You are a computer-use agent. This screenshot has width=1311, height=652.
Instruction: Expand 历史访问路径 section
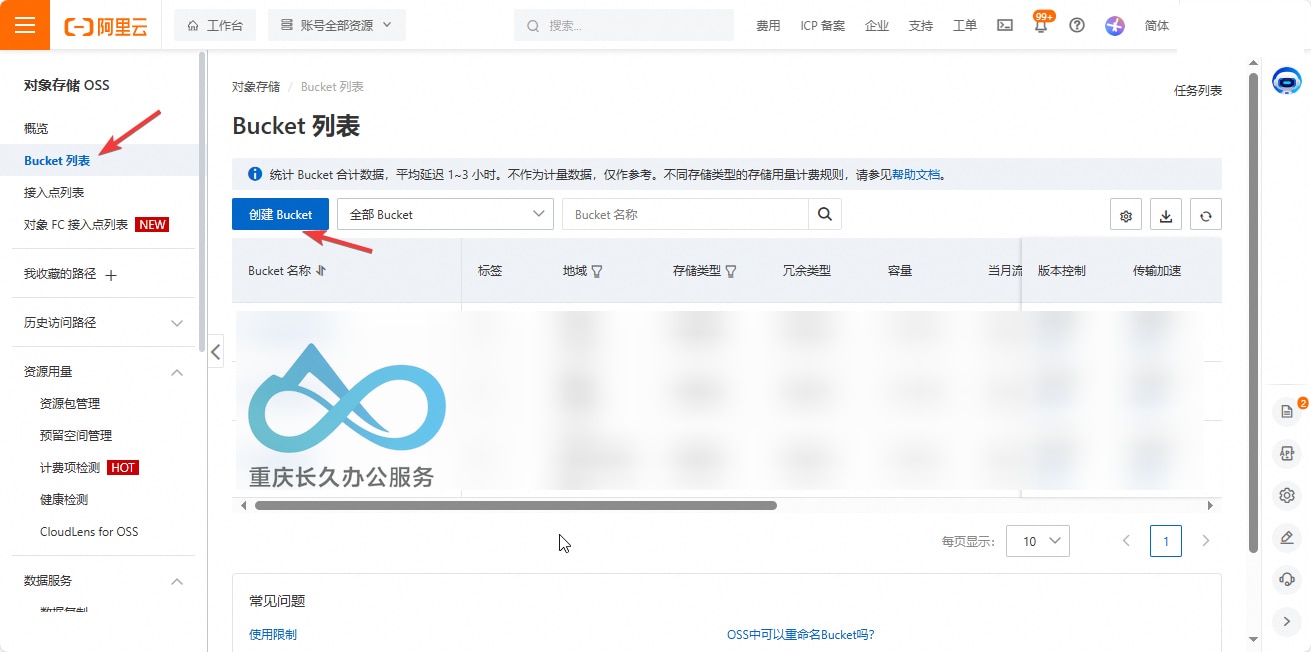pyautogui.click(x=177, y=323)
